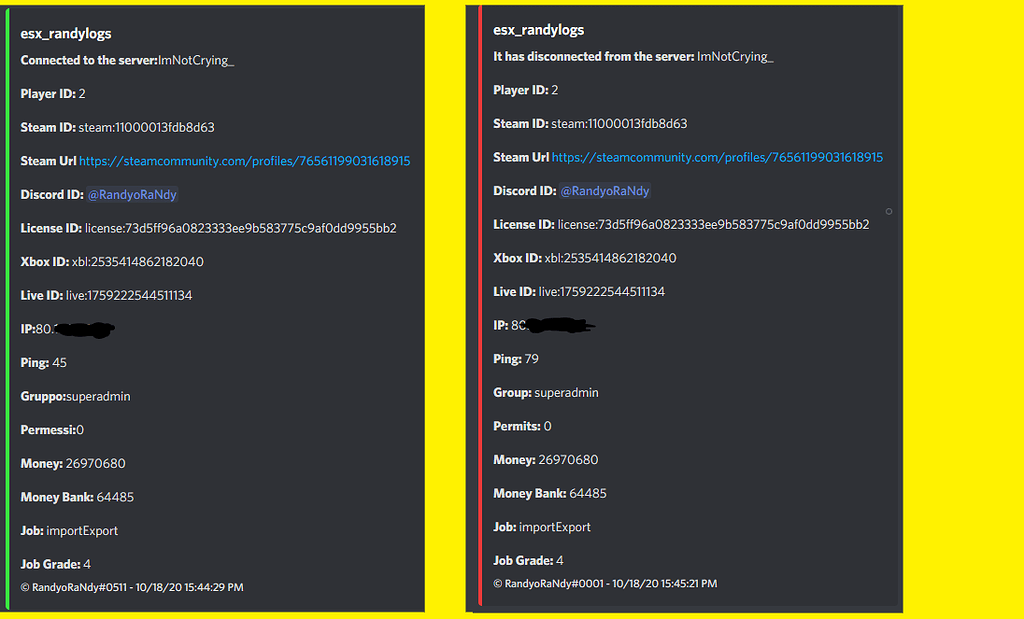Click the Permits field in disconnected embed
Viewport: 1024px width, 619px height.
point(524,426)
